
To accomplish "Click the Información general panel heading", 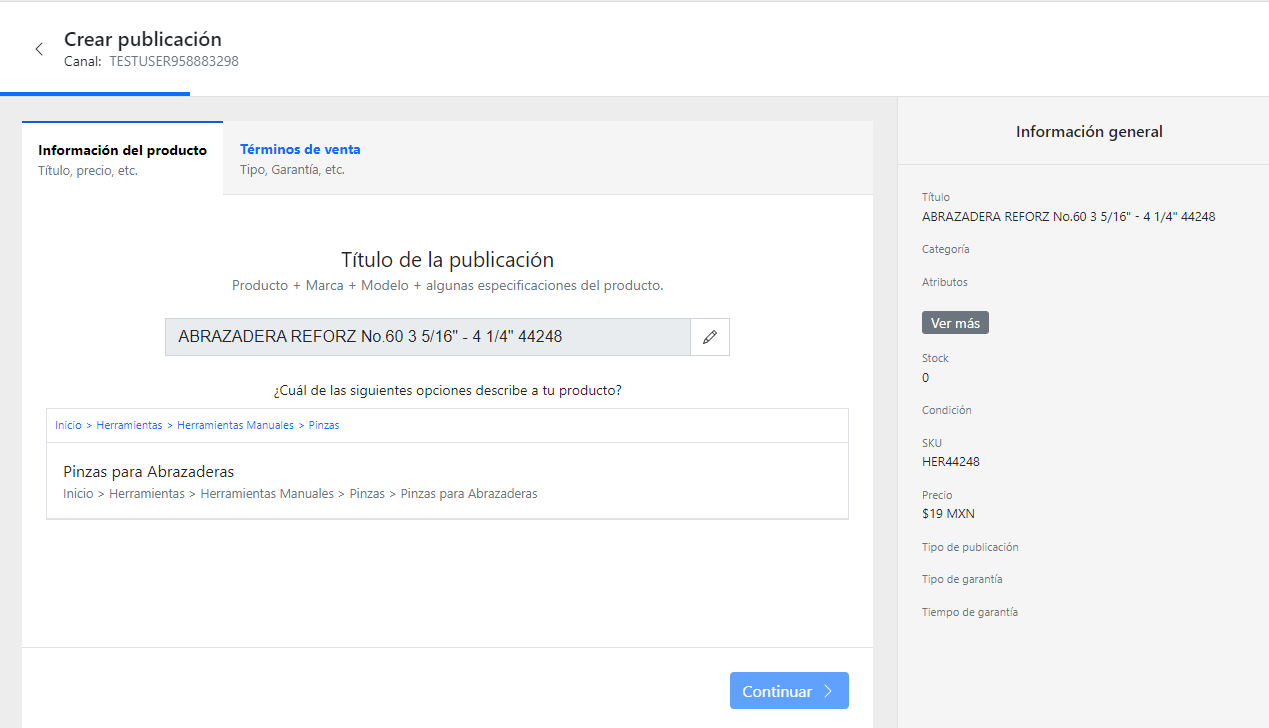I will (1089, 132).
